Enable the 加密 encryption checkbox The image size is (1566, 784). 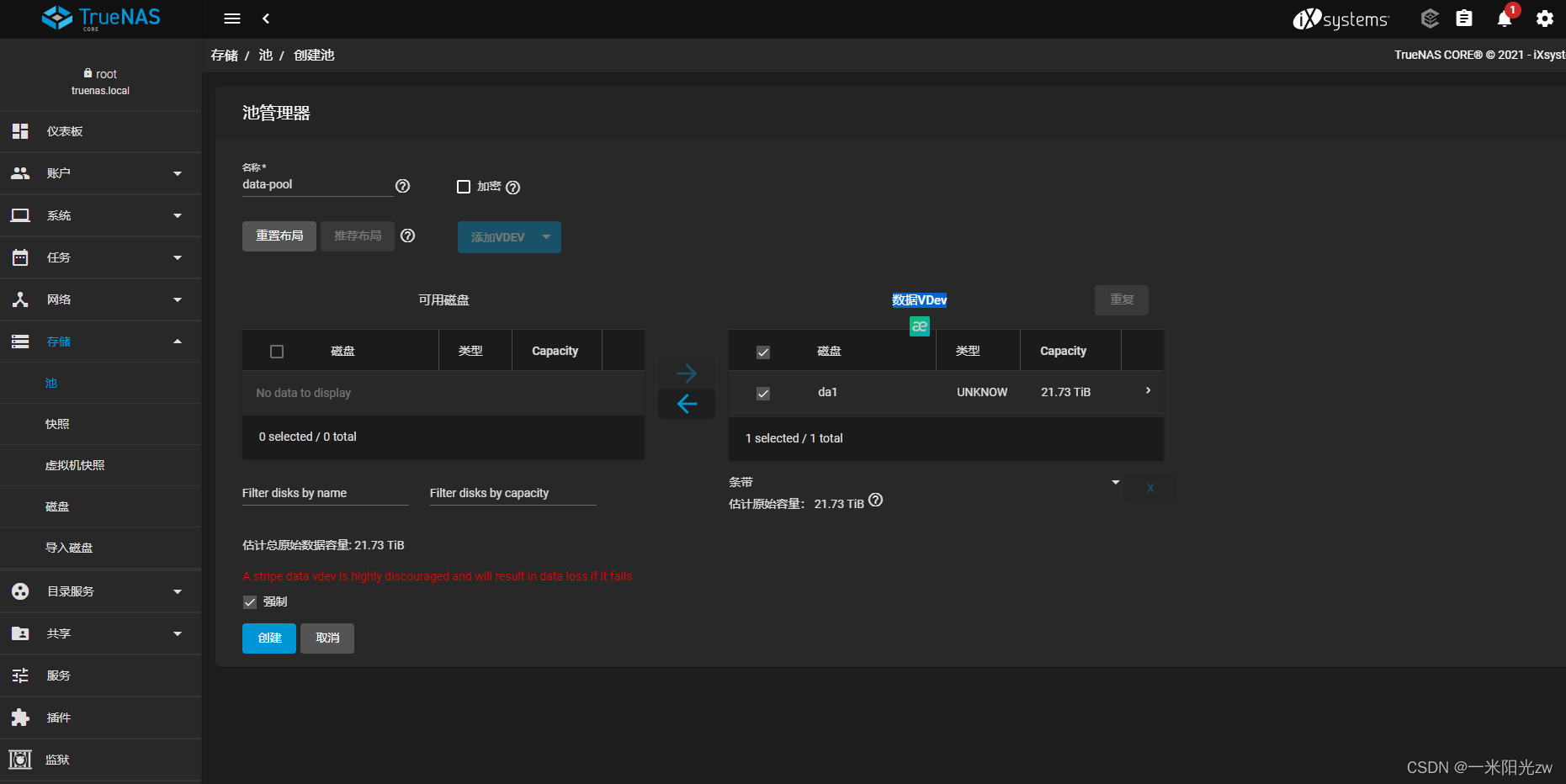[464, 187]
